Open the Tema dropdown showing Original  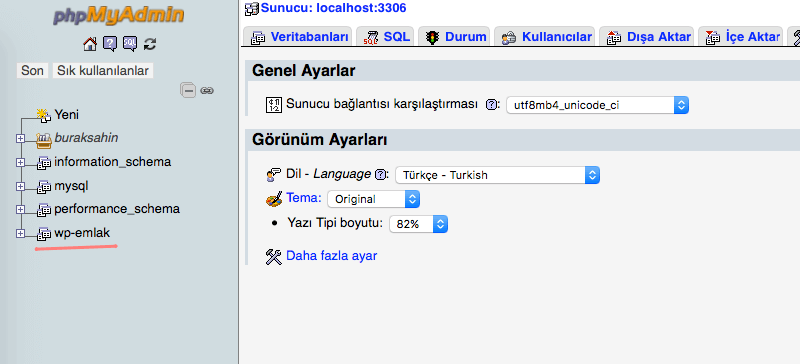pos(373,199)
